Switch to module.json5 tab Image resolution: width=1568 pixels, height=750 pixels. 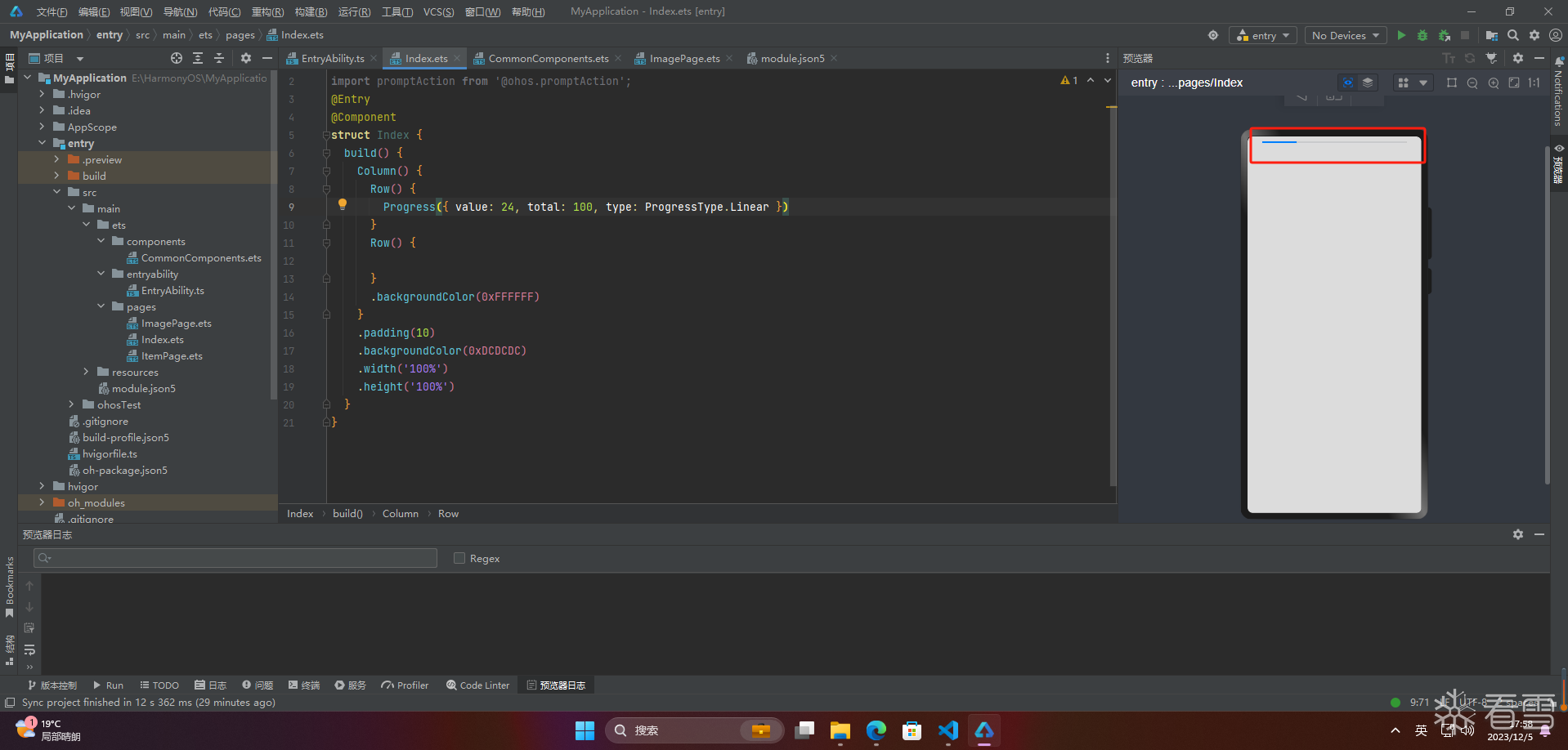coord(791,58)
